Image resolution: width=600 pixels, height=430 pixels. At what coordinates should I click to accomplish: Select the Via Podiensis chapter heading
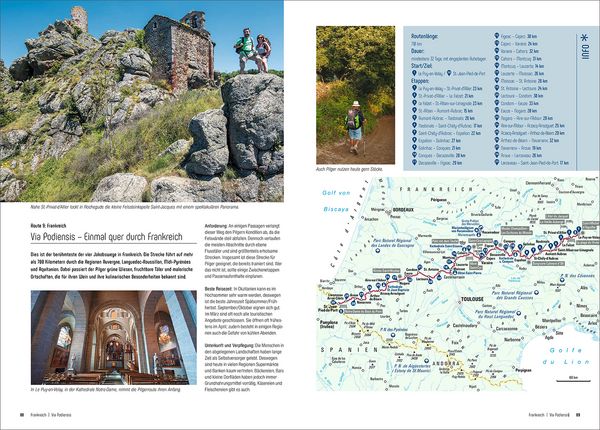[107, 237]
